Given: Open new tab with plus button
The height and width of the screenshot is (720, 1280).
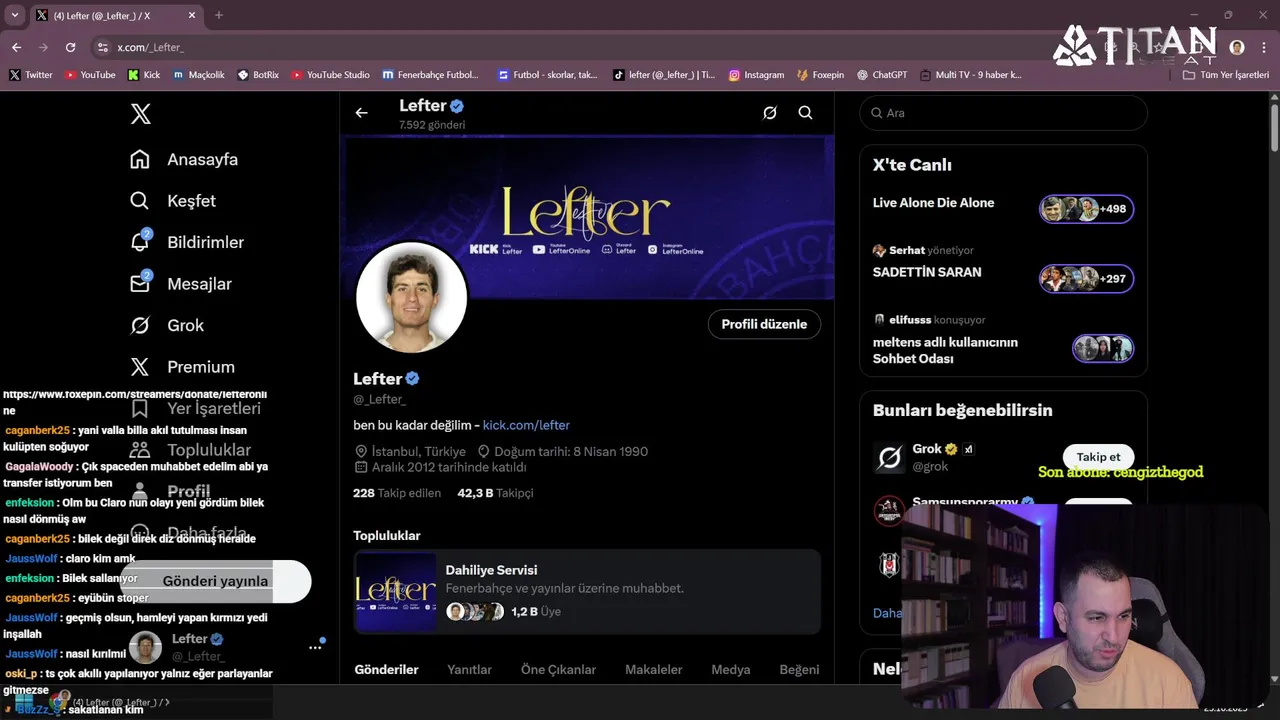Looking at the screenshot, I should tap(219, 15).
